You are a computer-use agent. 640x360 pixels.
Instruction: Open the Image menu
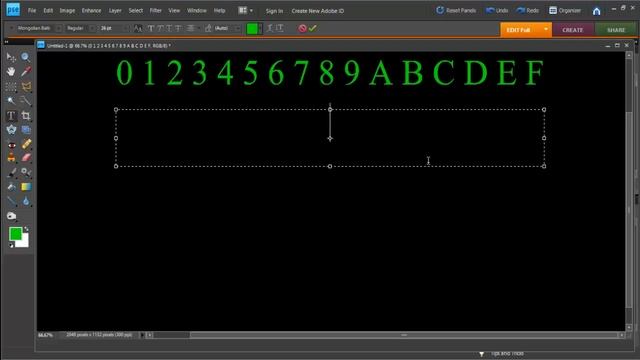tap(67, 11)
